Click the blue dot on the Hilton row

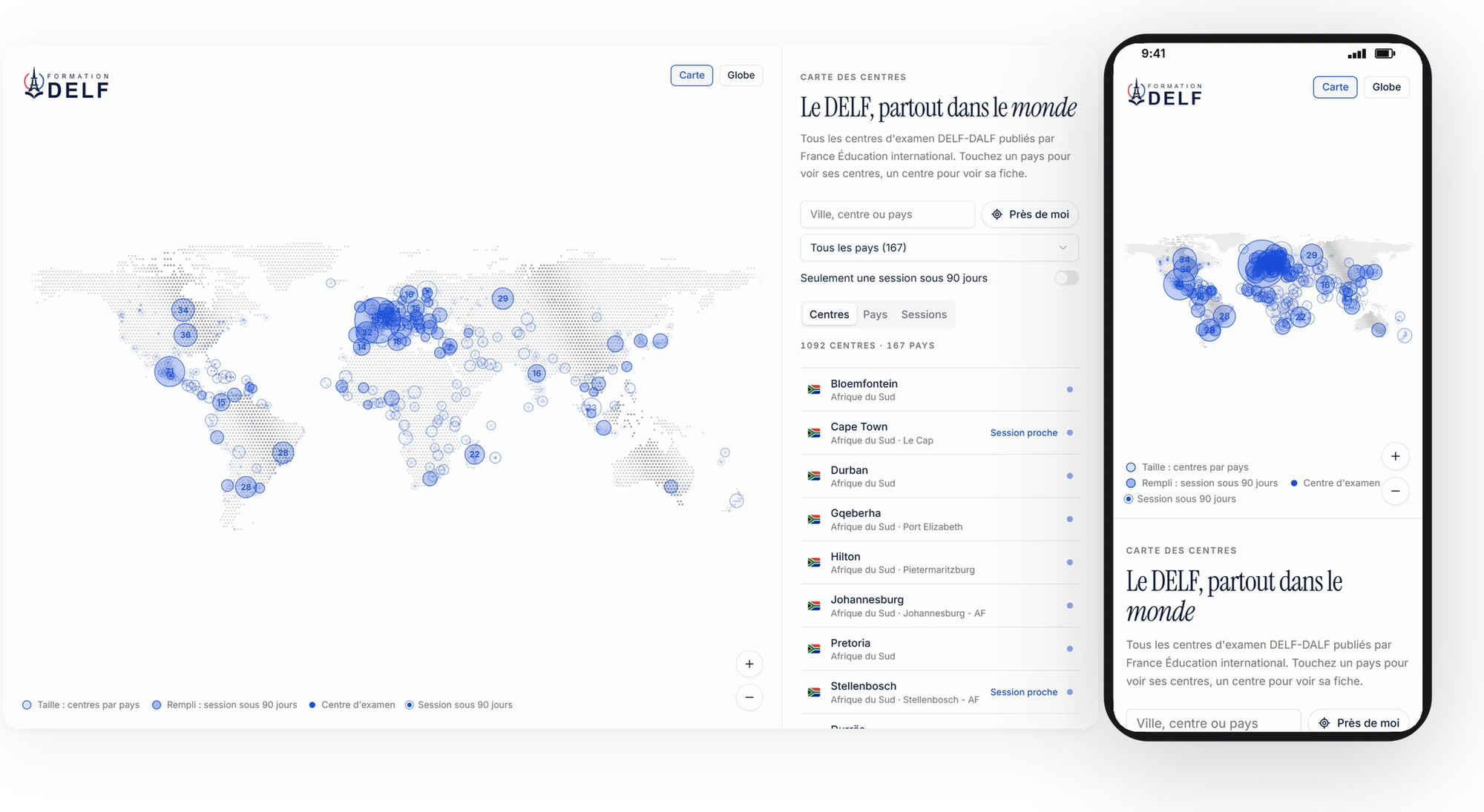(1069, 562)
